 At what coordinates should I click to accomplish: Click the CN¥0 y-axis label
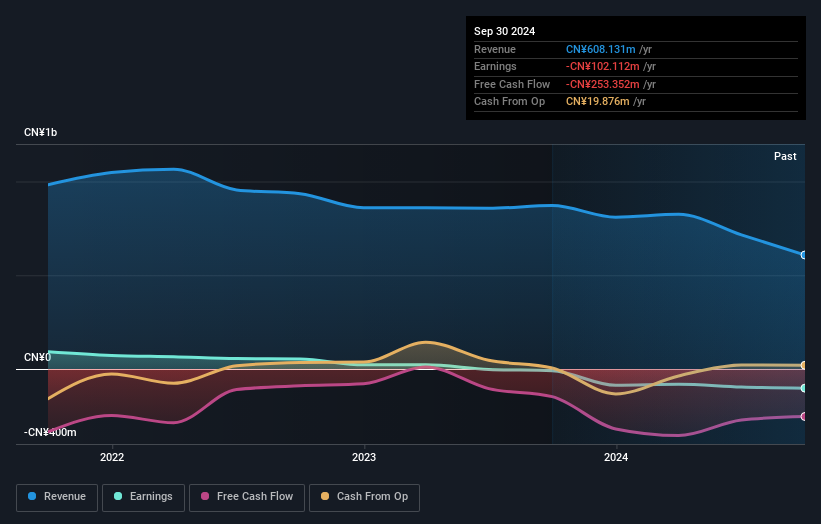point(37,358)
